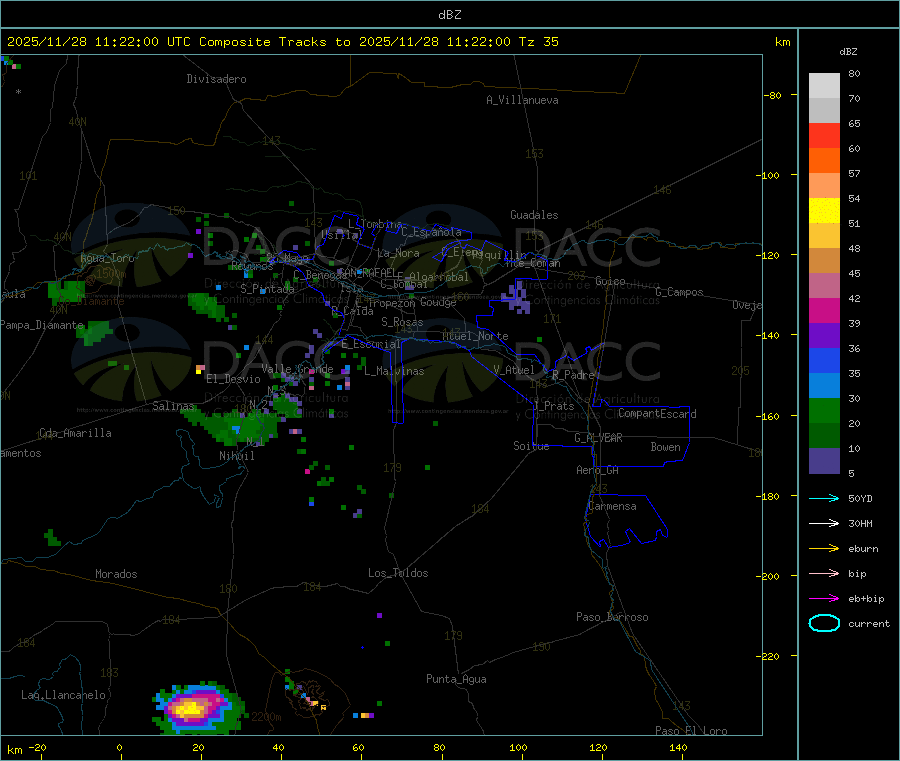Select the V_Atuel location label
Viewport: 900px width, 761px height.
click(x=514, y=370)
